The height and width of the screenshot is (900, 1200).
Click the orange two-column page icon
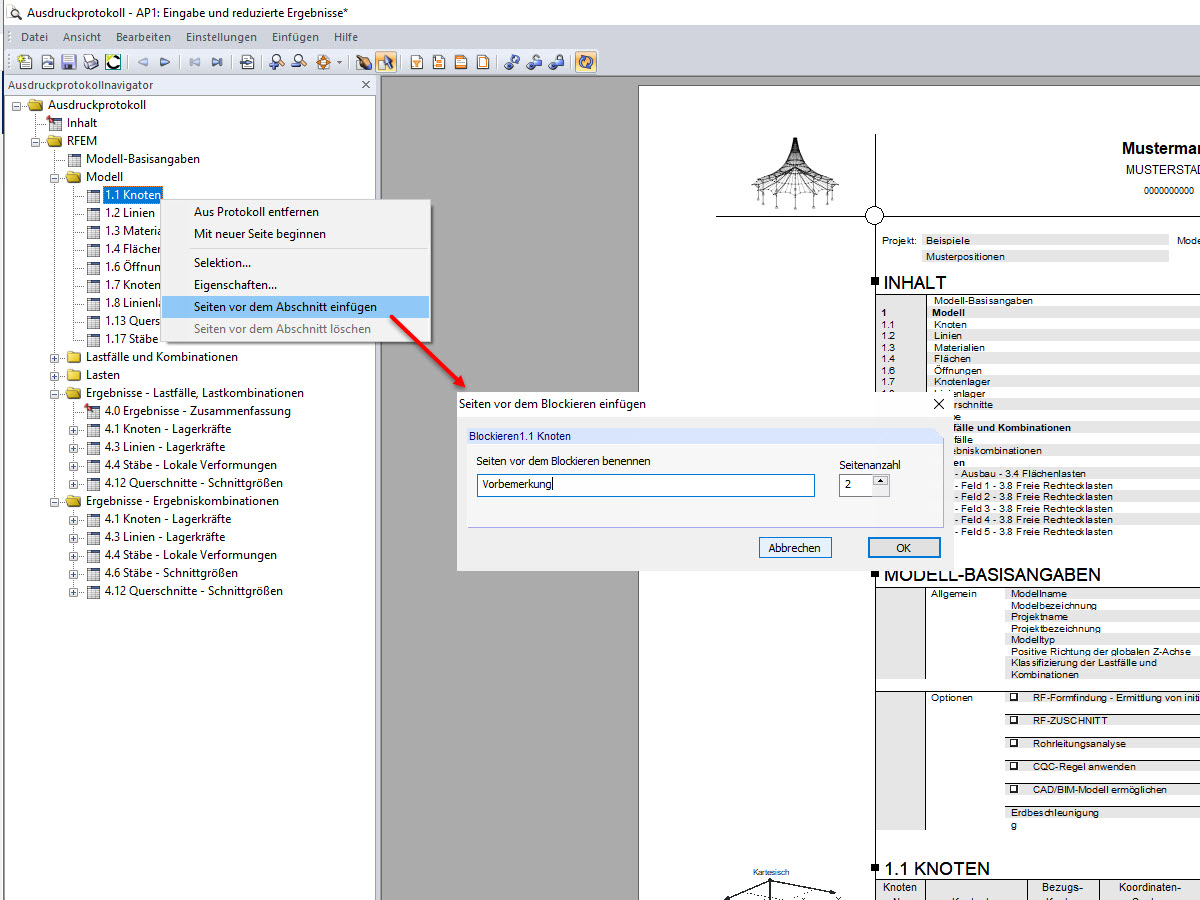click(439, 62)
